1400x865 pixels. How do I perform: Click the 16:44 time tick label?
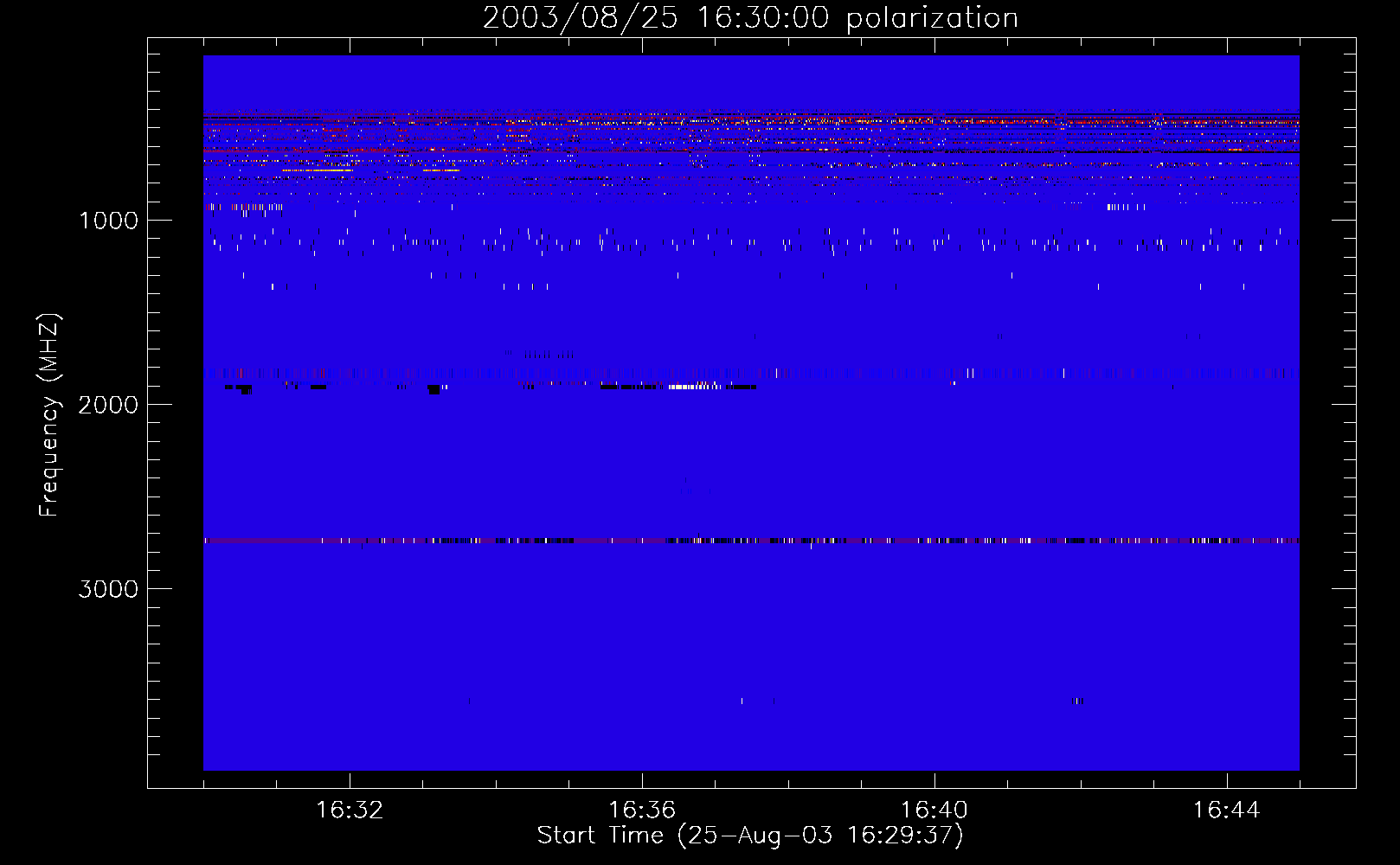(x=1226, y=811)
